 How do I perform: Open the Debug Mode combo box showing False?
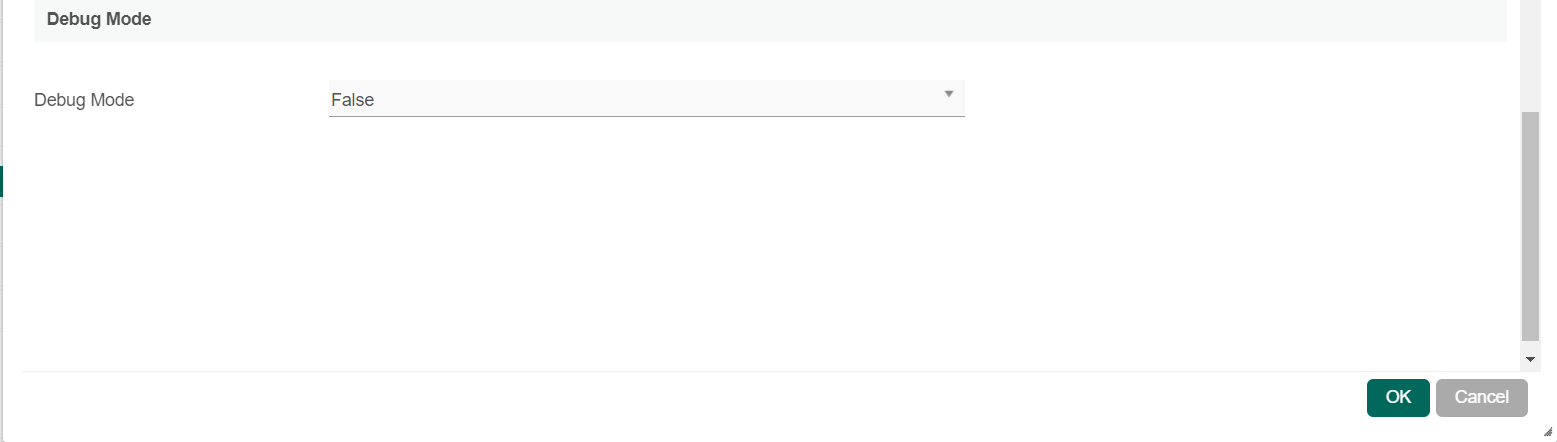click(x=646, y=99)
